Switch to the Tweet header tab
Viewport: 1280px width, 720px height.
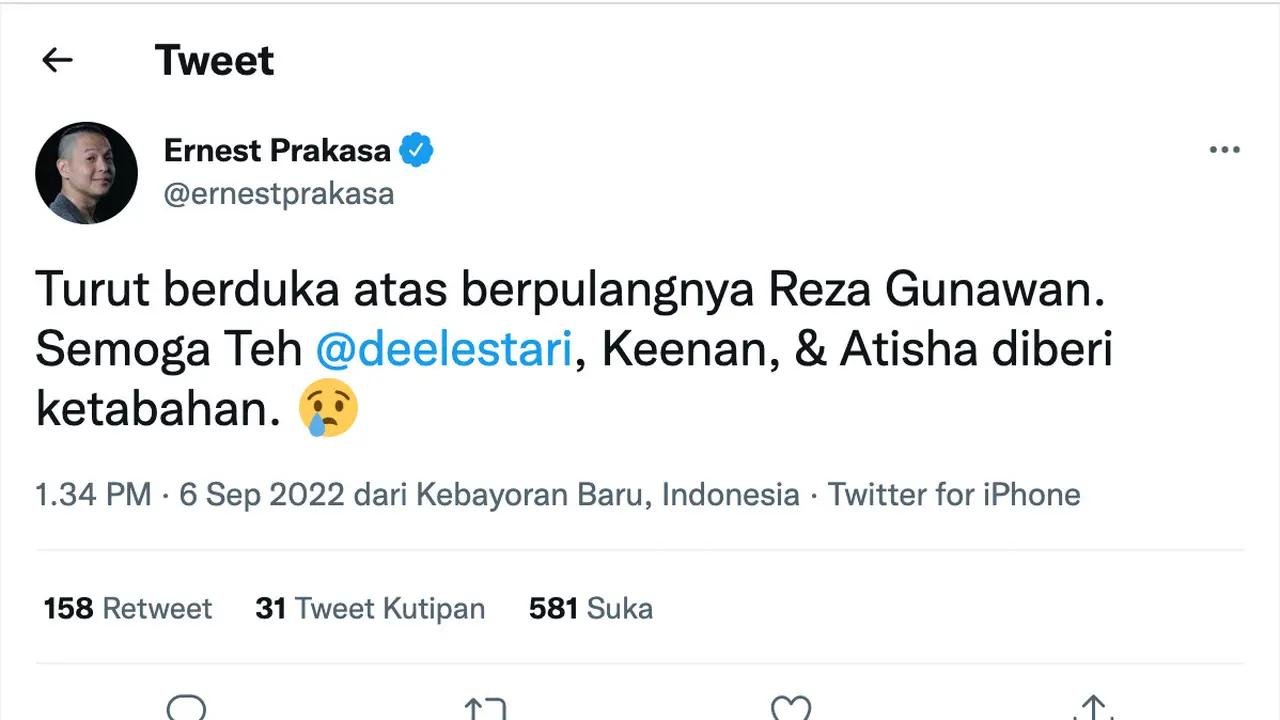214,60
